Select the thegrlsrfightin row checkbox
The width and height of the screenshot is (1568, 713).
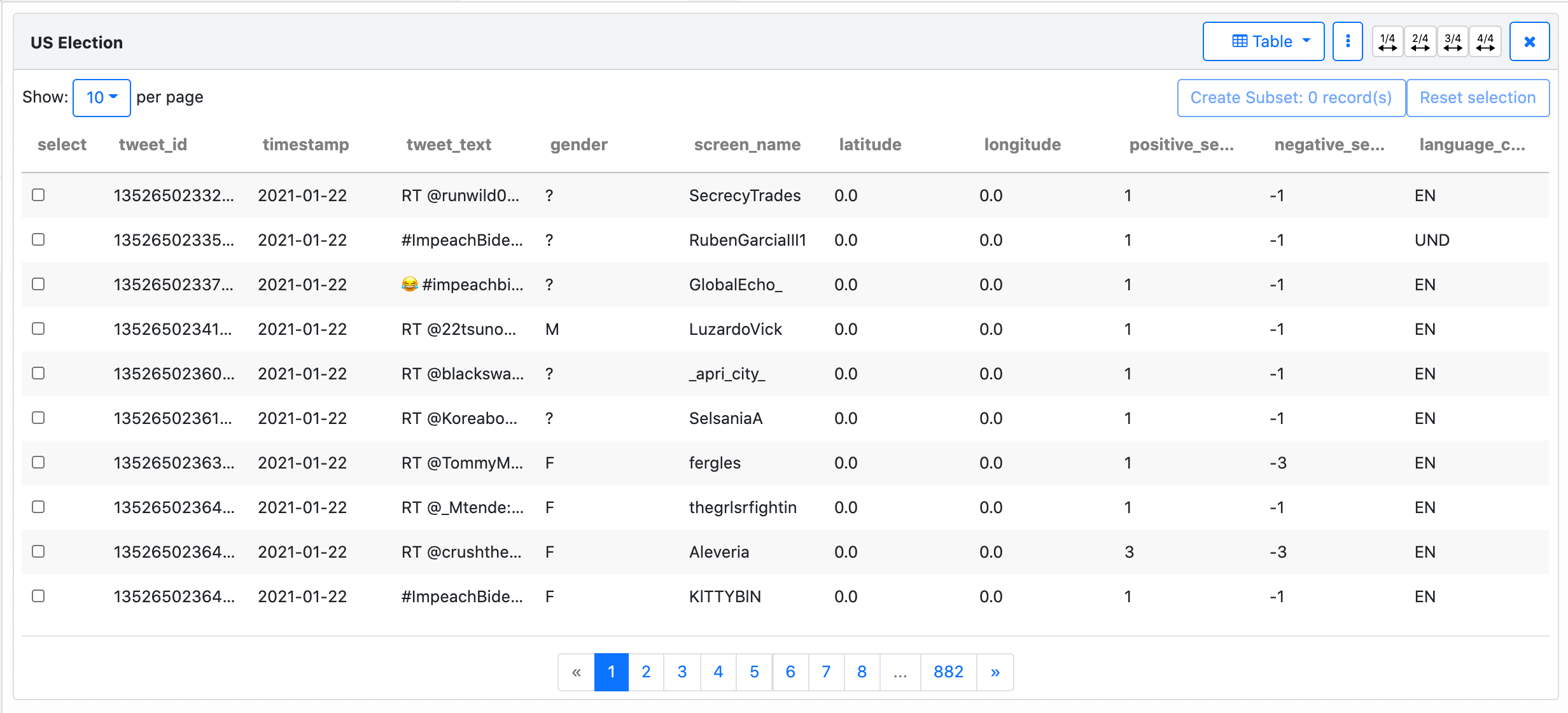(38, 507)
